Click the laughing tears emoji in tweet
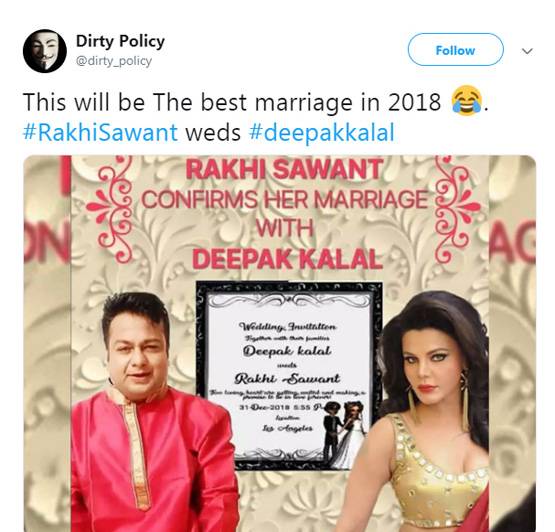The image size is (555, 532). pyautogui.click(x=467, y=102)
